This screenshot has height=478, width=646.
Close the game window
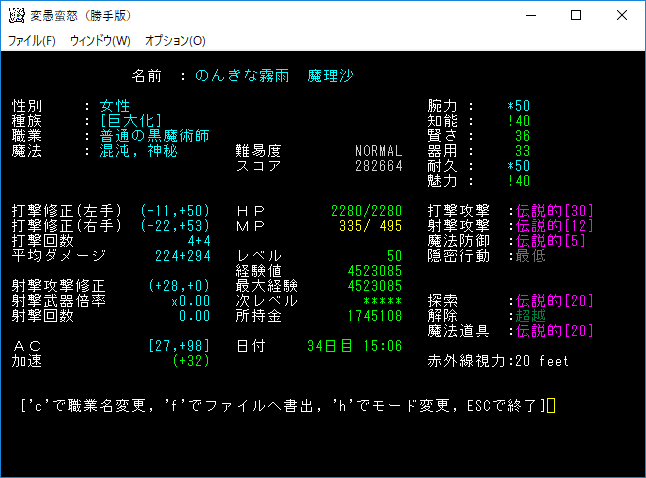tap(621, 15)
